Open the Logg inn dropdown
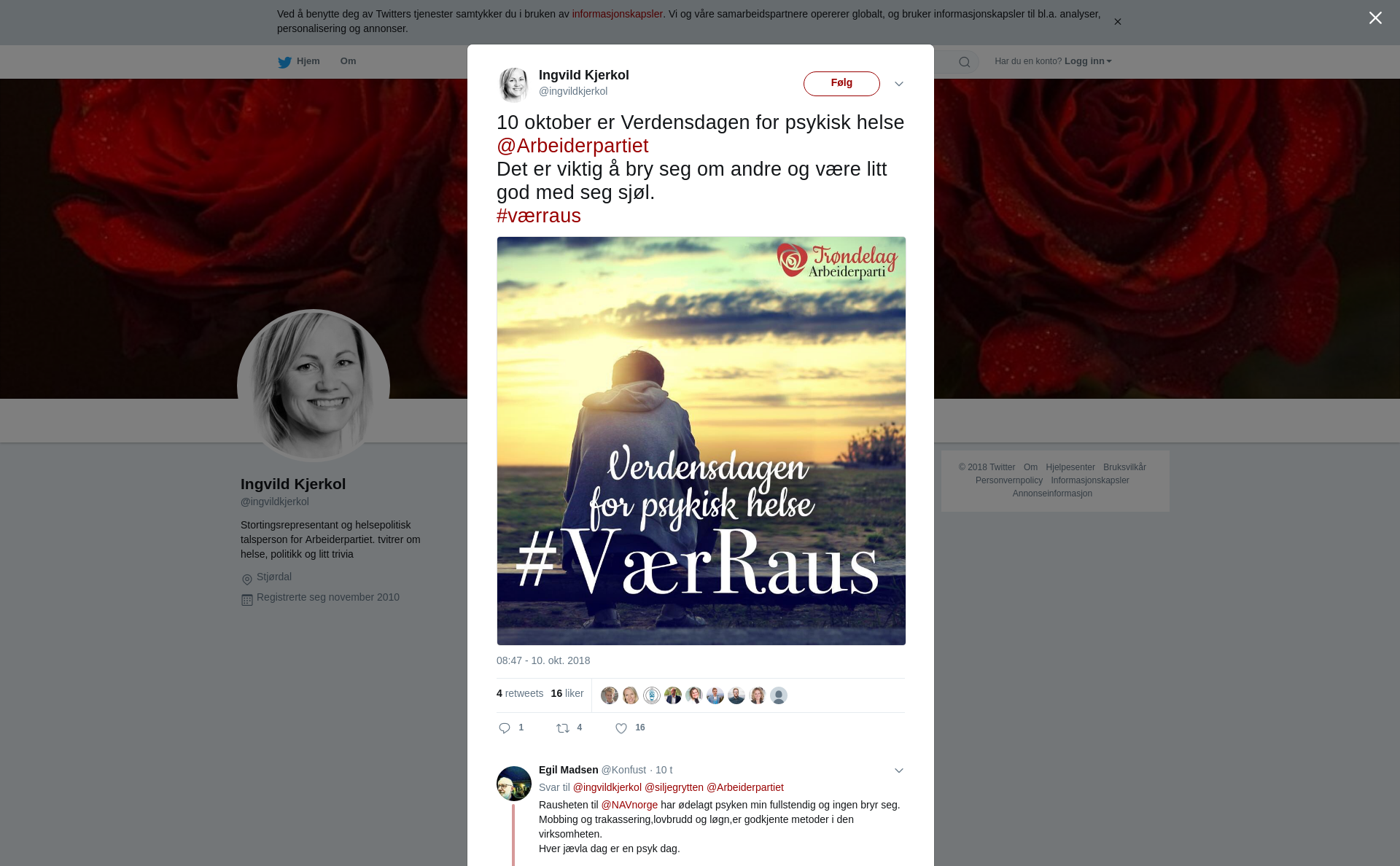The height and width of the screenshot is (866, 1400). tap(1088, 61)
